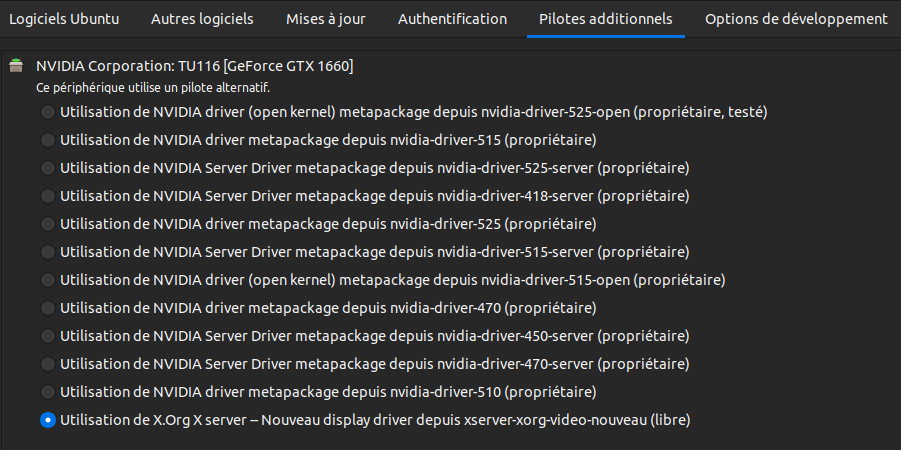Select nvidia-driver-525-open tested driver radio

(x=48, y=113)
